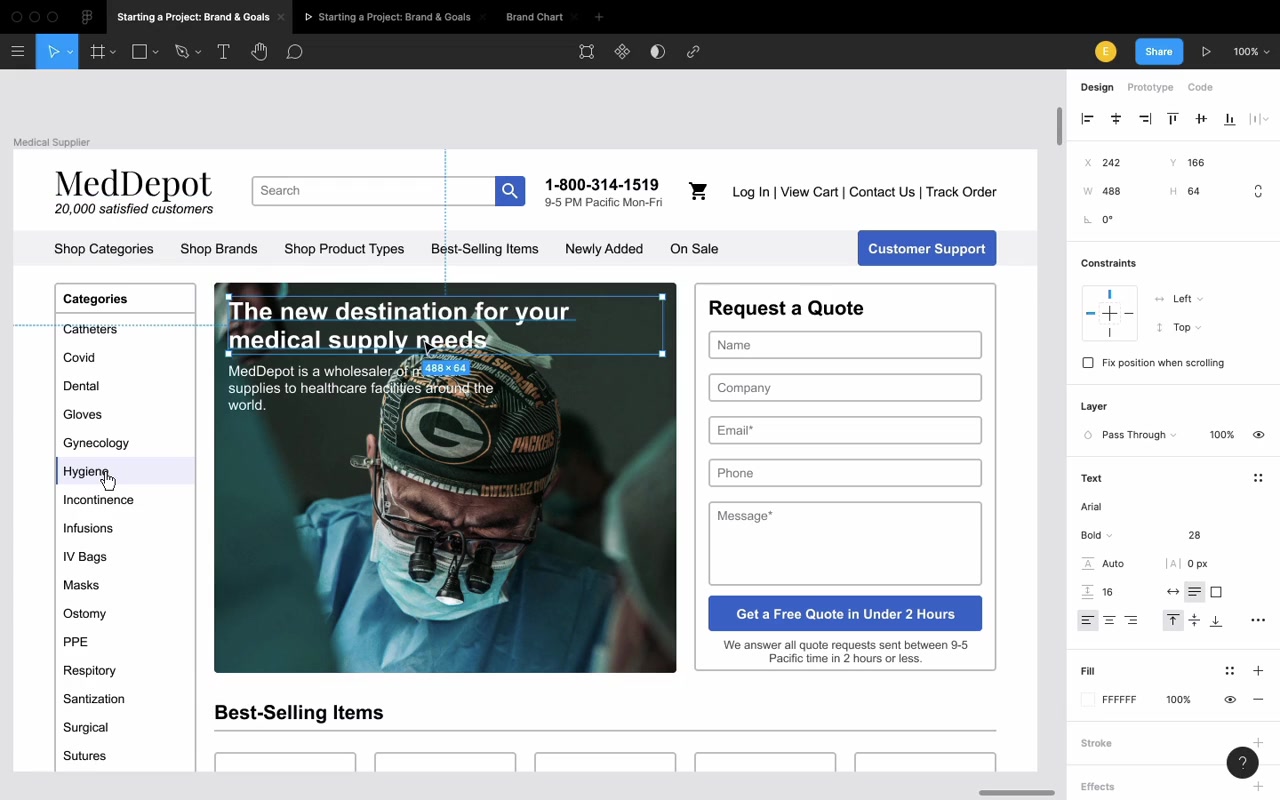This screenshot has height=800, width=1280.
Task: Open the Figma main menu hamburger
Action: (x=18, y=52)
